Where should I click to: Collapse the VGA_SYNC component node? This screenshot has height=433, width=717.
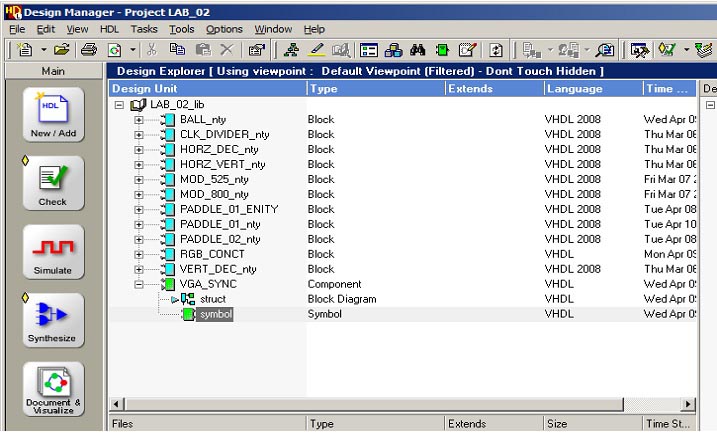coord(139,284)
